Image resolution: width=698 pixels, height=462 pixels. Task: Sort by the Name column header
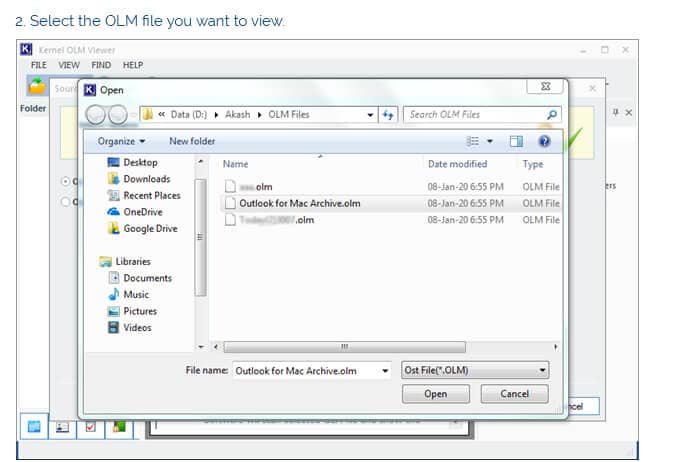(x=235, y=164)
